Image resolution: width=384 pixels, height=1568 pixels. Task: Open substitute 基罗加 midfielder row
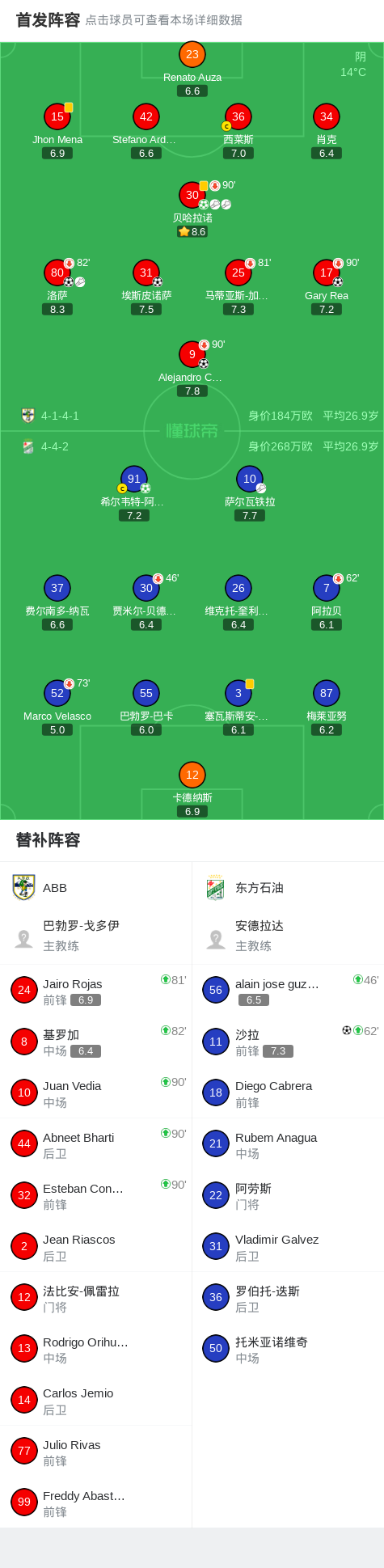pyautogui.click(x=96, y=1042)
